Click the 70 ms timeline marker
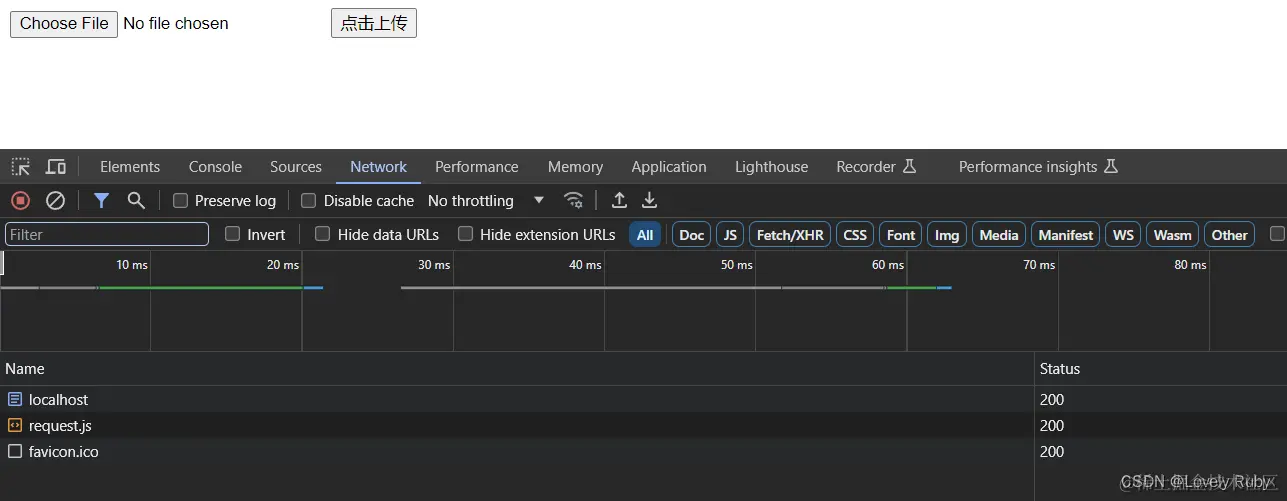The width and height of the screenshot is (1287, 501). (x=1039, y=265)
